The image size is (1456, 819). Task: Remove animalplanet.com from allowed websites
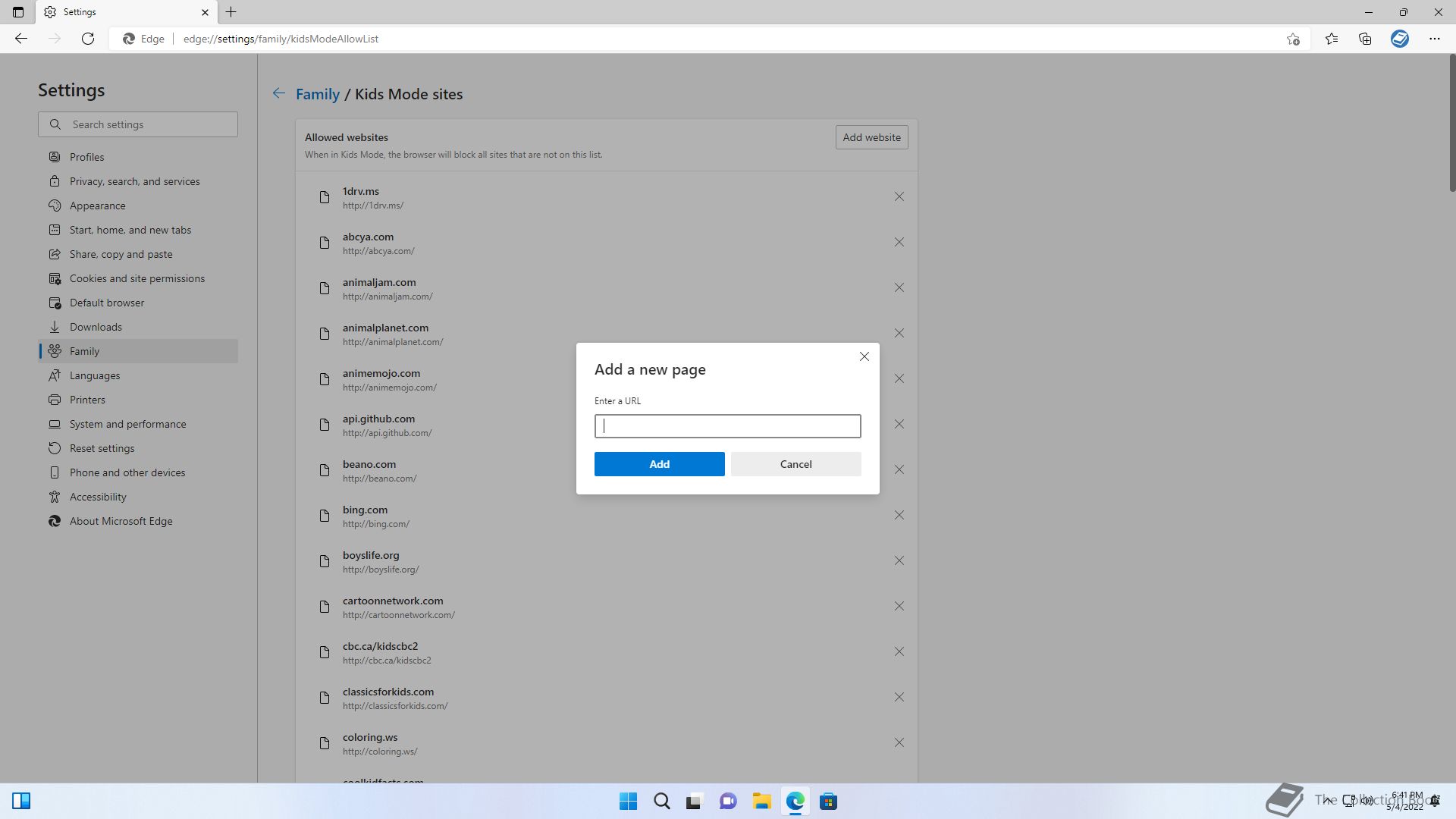pos(899,333)
